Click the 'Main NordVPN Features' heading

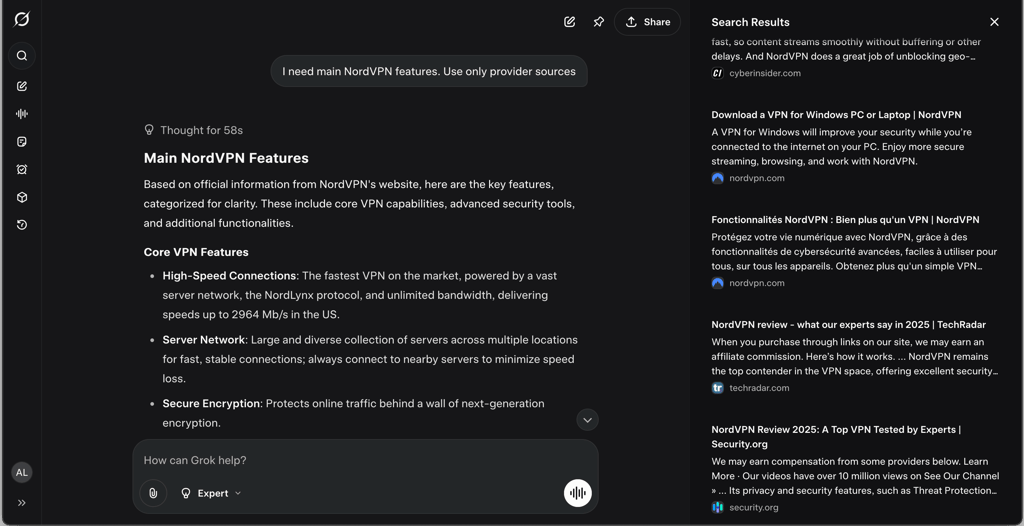click(x=226, y=158)
